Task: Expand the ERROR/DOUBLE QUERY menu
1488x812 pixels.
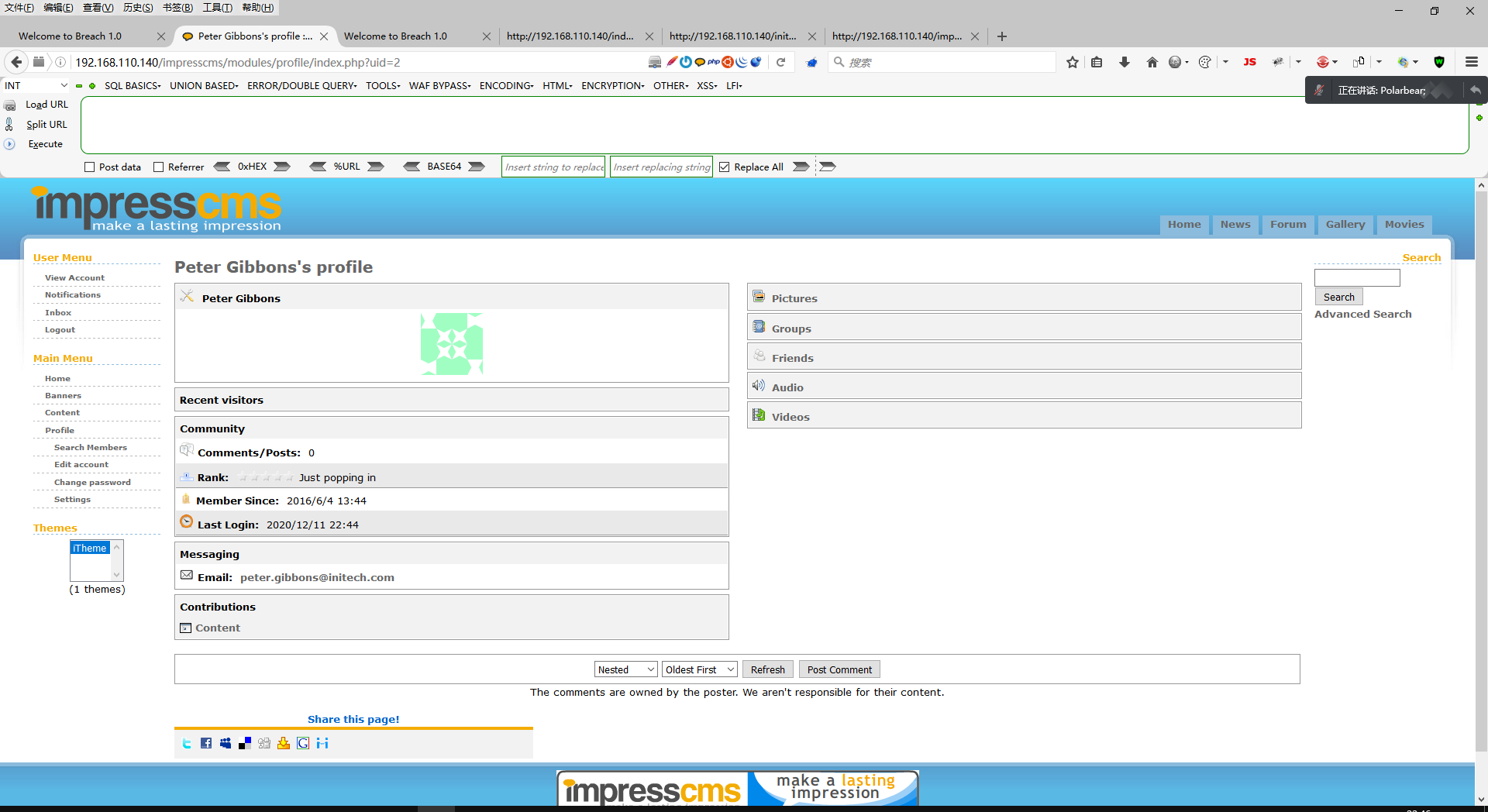Action: (x=302, y=86)
